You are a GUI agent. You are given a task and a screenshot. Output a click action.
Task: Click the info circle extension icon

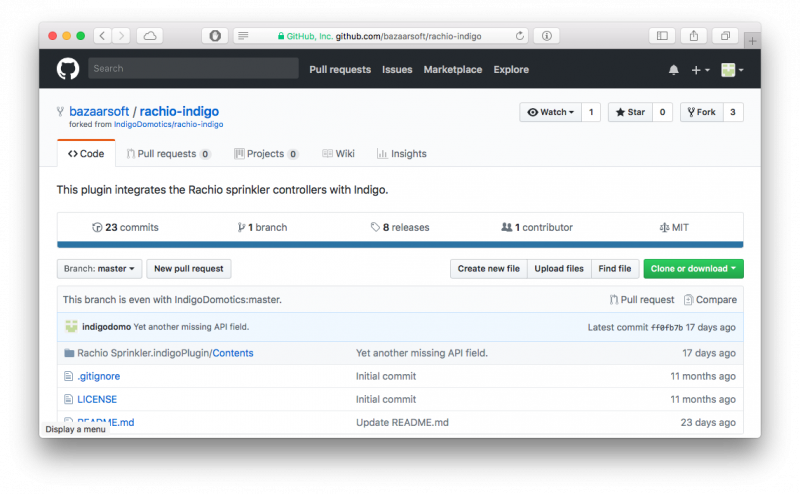tap(546, 36)
